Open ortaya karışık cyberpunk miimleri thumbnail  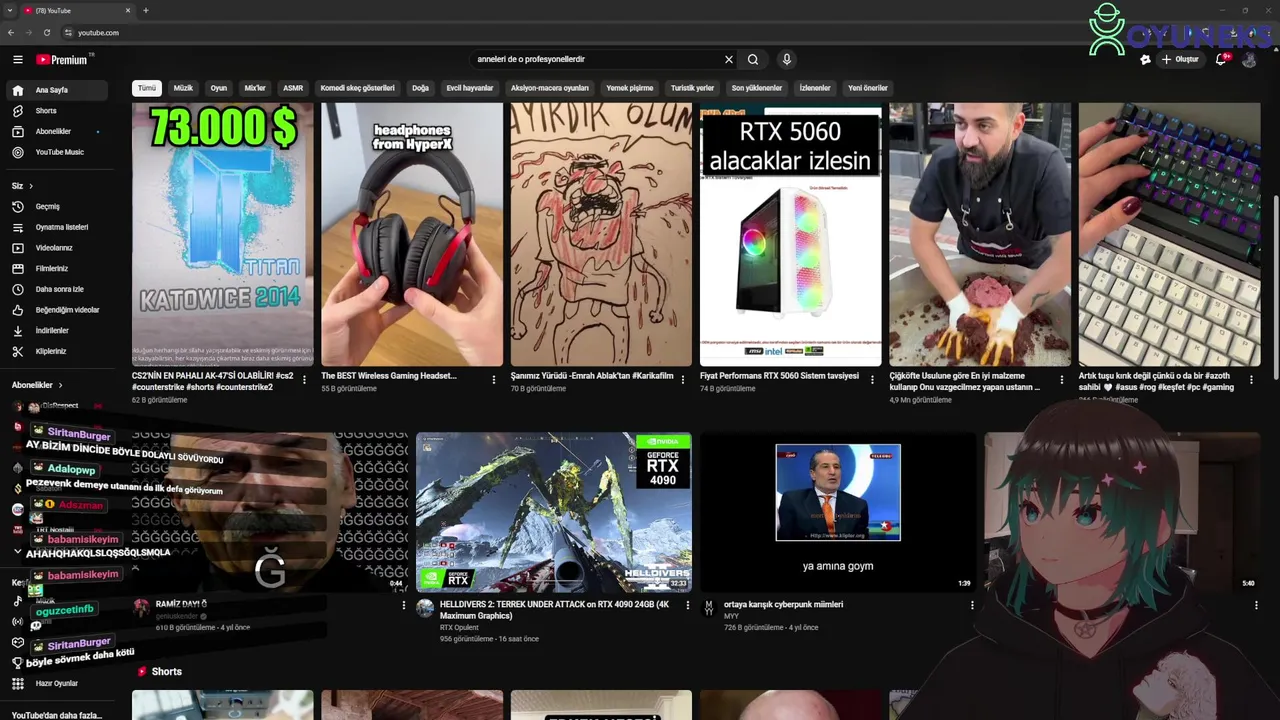838,512
